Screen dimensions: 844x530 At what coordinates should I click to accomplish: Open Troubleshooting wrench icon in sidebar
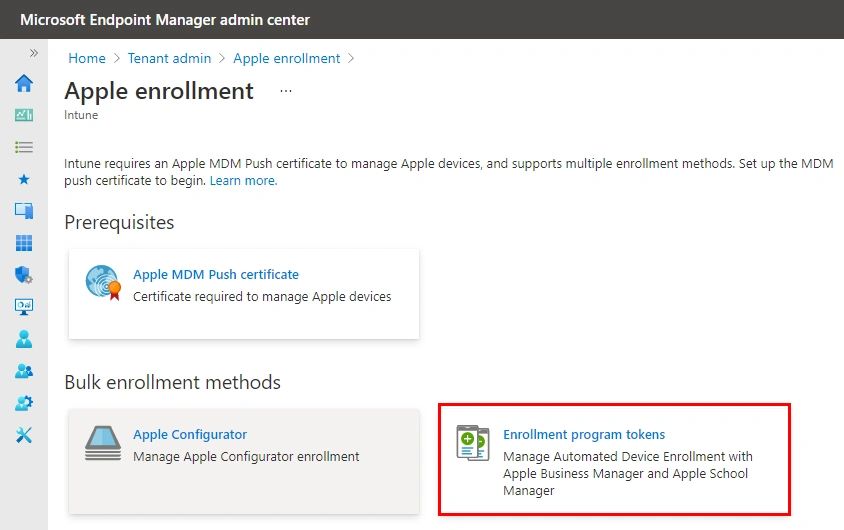point(24,435)
